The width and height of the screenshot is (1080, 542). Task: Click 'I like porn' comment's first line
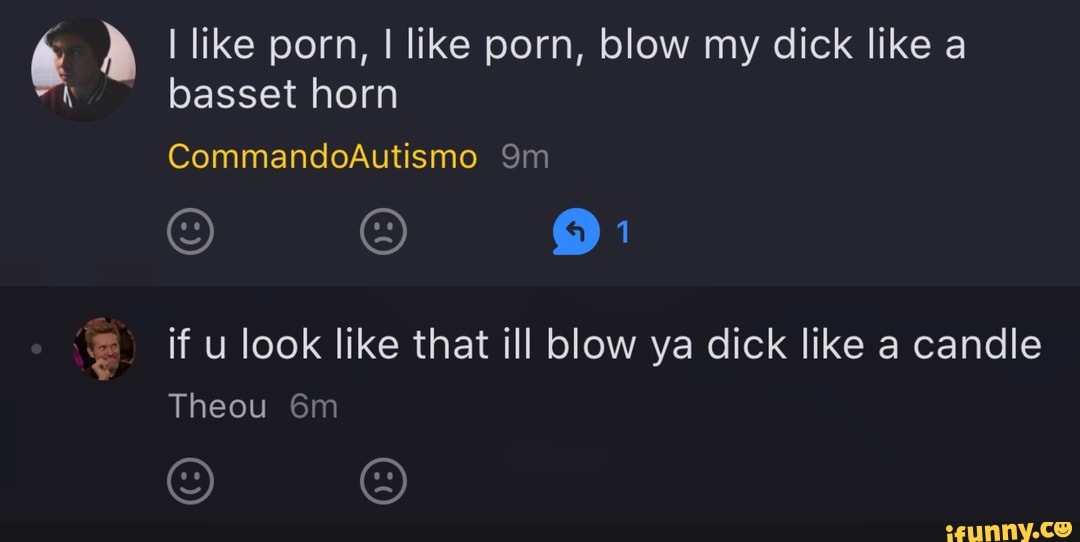point(566,46)
